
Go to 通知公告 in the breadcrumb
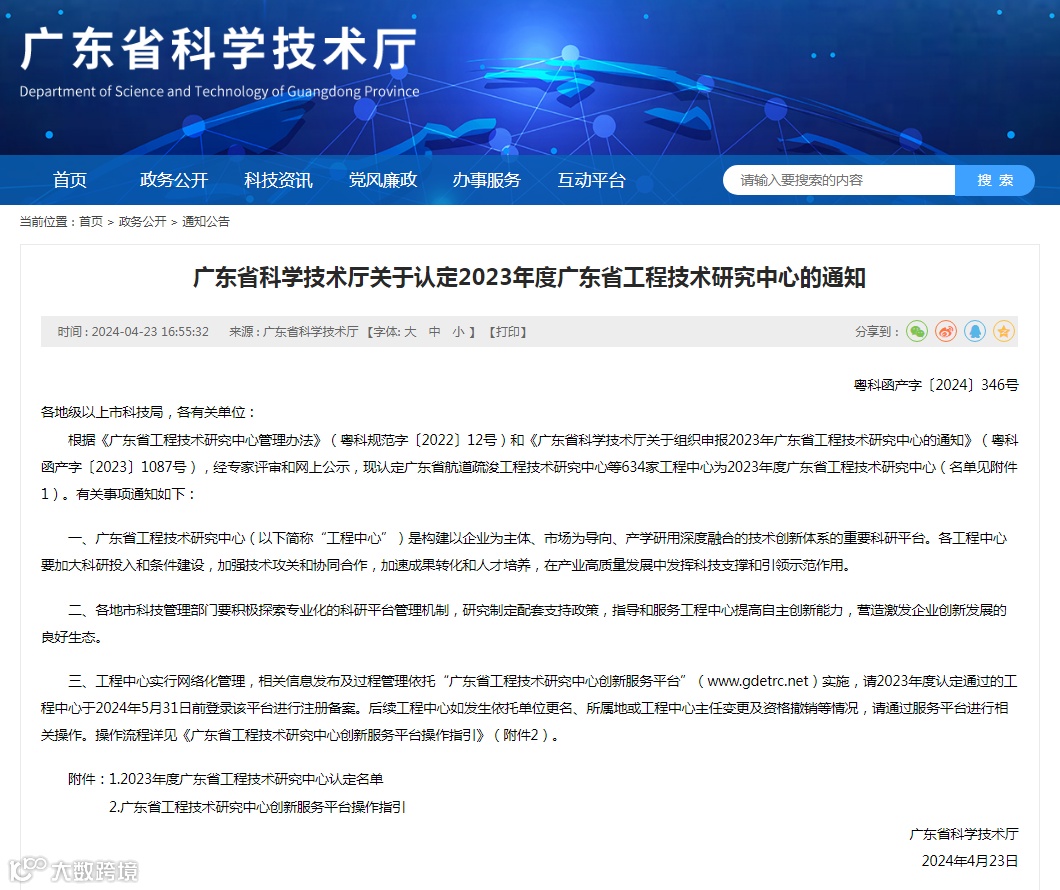[206, 222]
